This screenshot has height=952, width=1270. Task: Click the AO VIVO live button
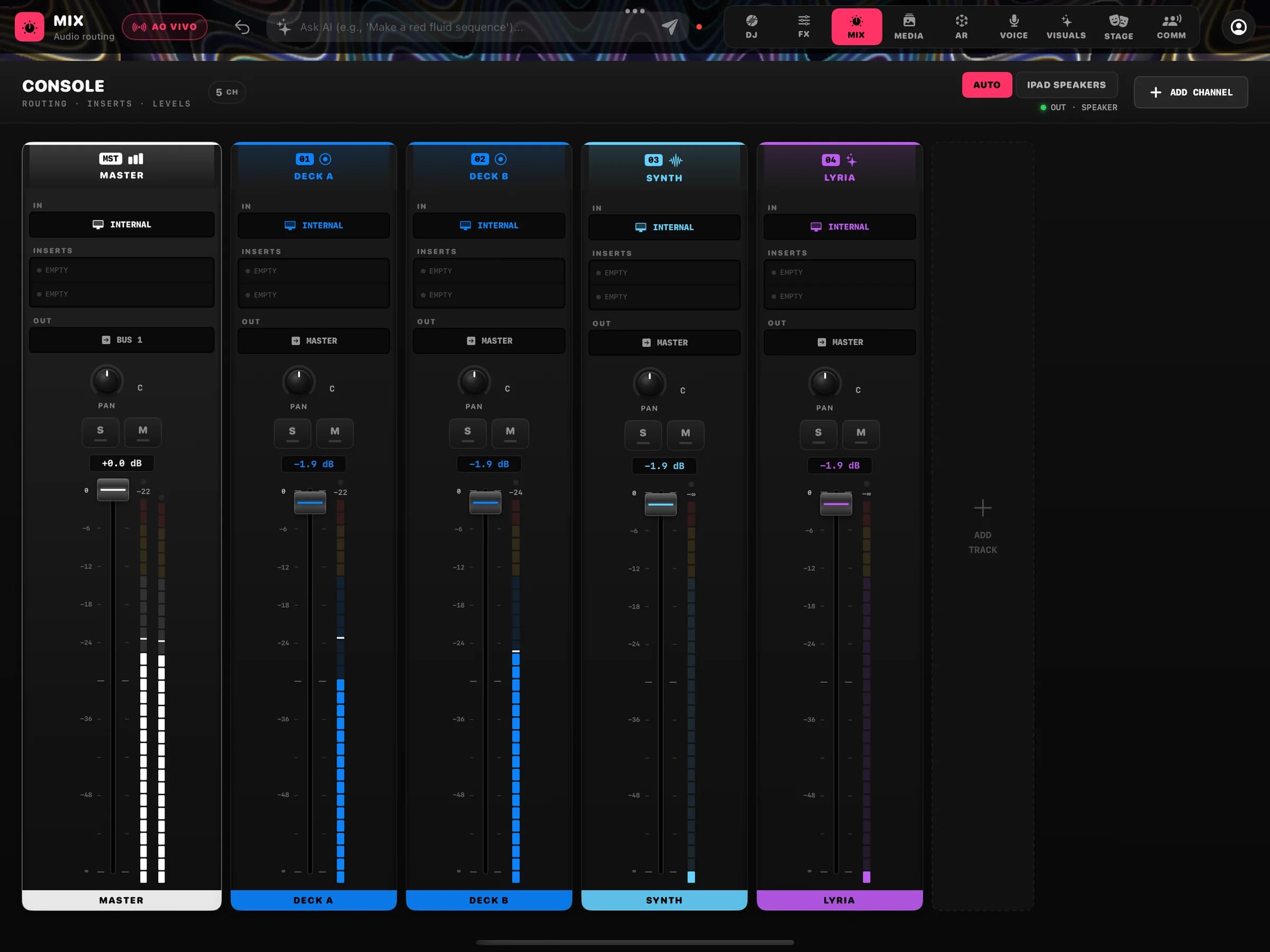165,27
